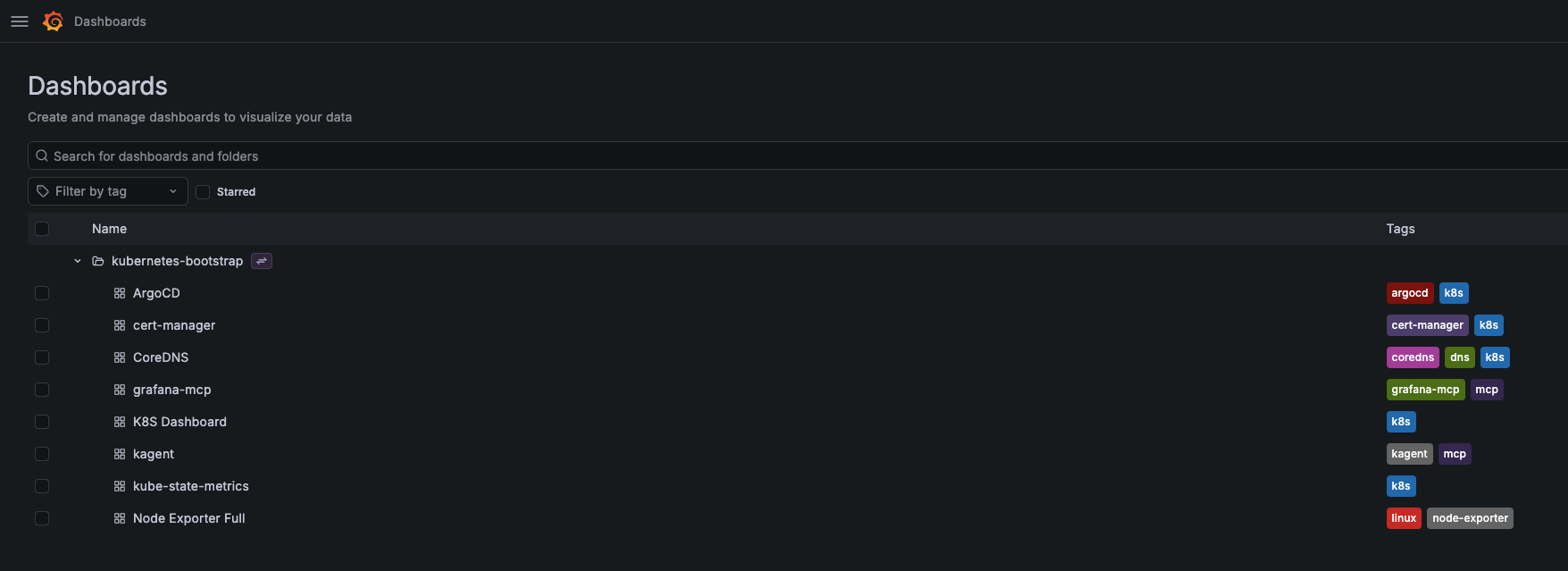
Task: Focus the search dashboards and folders field
Action: [797, 155]
